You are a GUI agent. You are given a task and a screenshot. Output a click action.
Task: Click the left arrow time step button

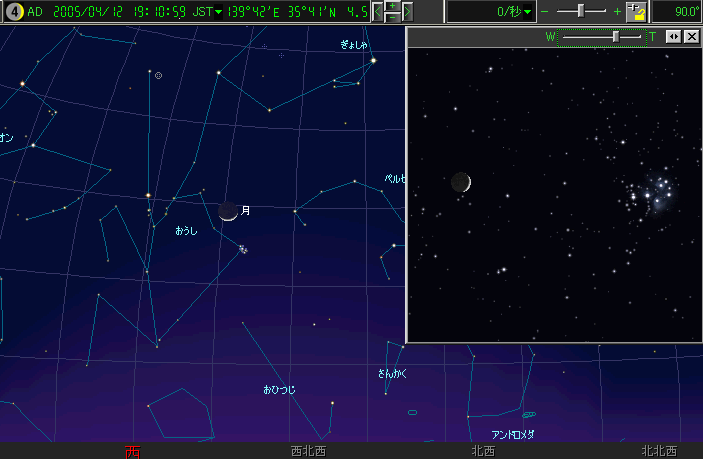click(x=378, y=12)
